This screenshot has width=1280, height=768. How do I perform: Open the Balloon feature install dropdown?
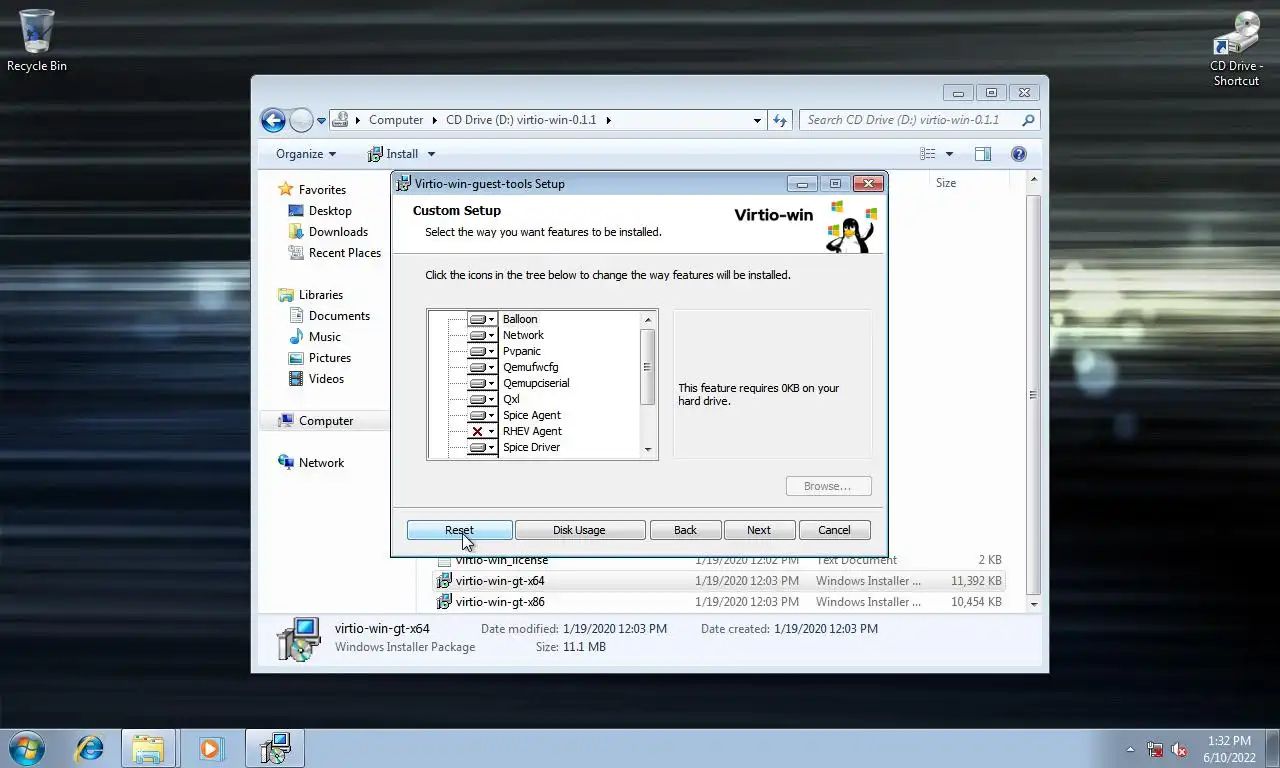[482, 319]
